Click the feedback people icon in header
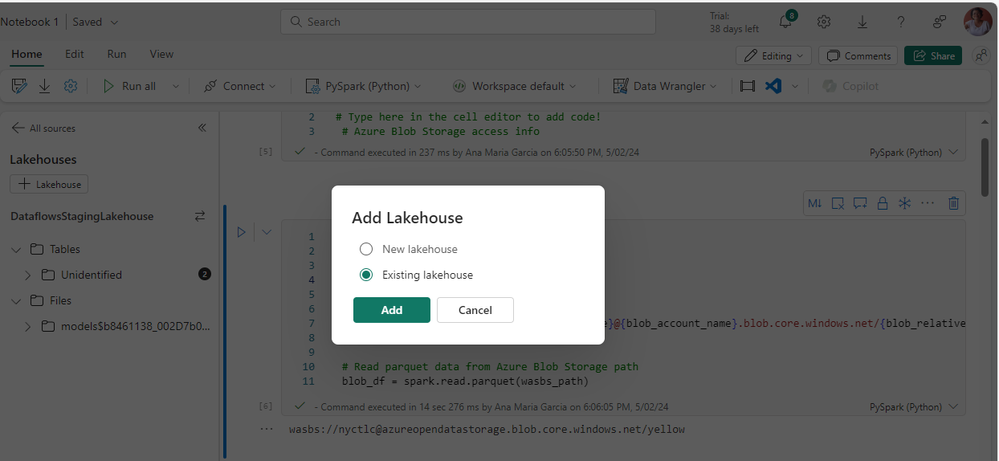 click(x=939, y=22)
